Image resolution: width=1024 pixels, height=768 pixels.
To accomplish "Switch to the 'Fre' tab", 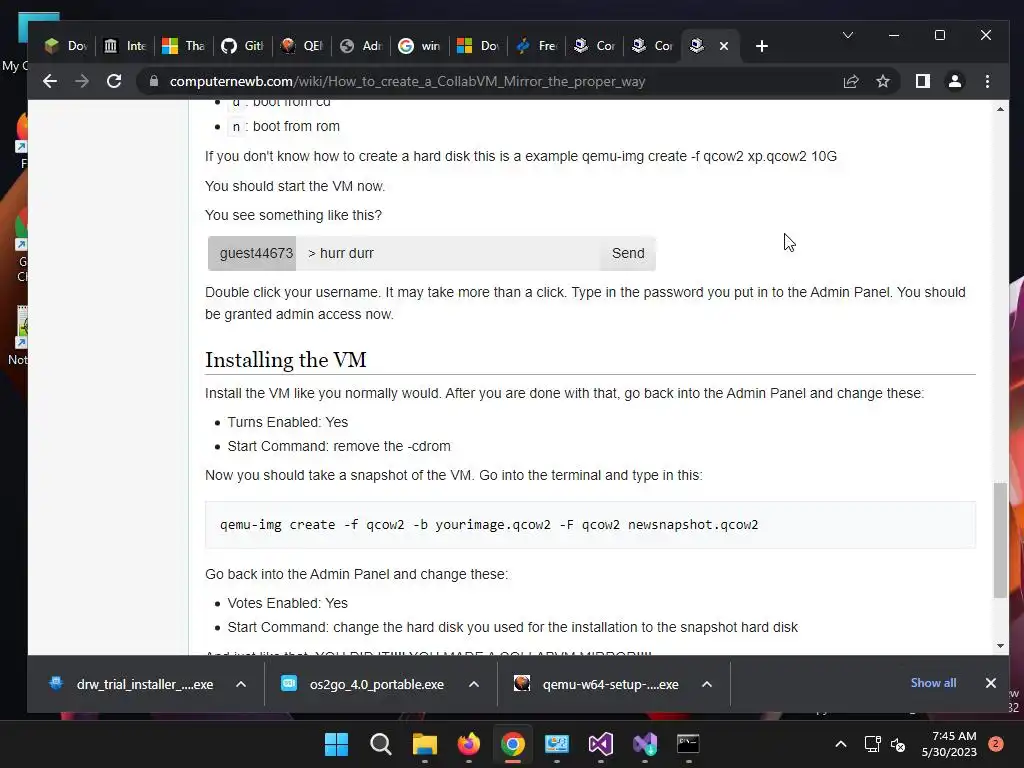I will tap(537, 46).
